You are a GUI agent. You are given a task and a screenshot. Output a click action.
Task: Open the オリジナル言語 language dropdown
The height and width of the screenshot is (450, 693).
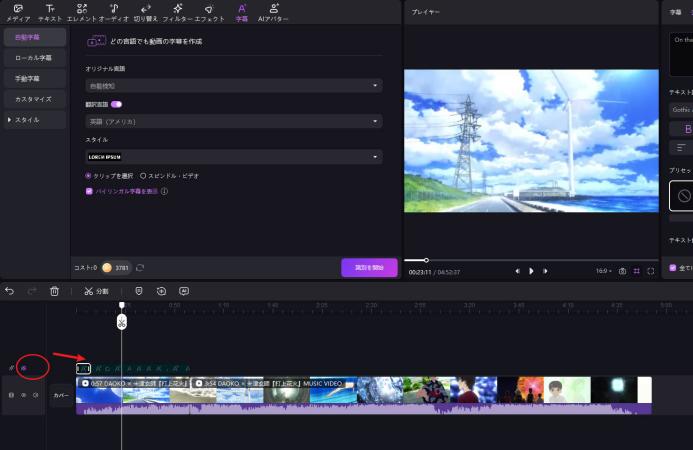click(234, 86)
